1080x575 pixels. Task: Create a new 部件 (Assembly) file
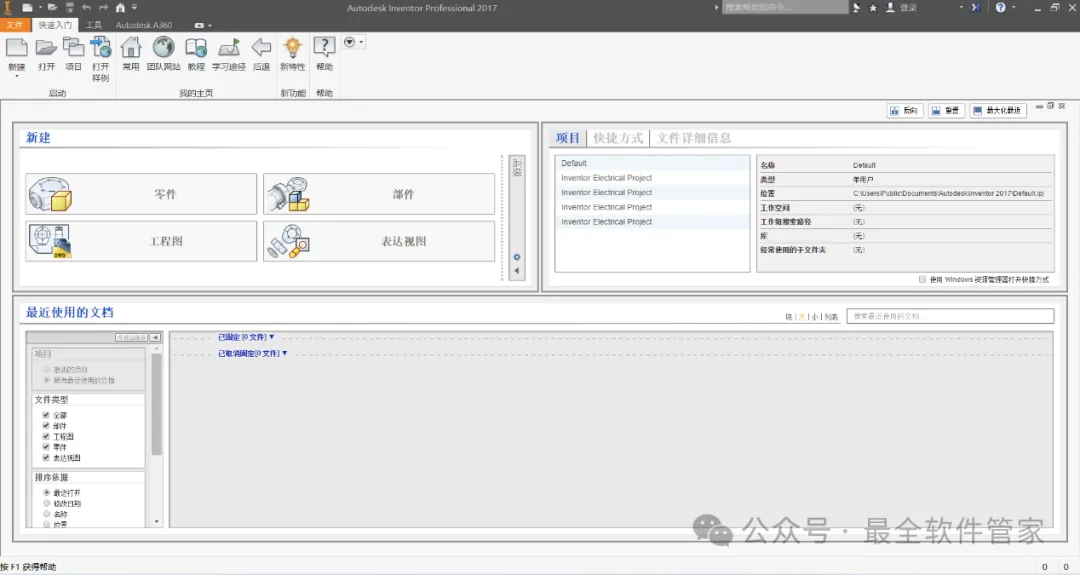(x=379, y=194)
